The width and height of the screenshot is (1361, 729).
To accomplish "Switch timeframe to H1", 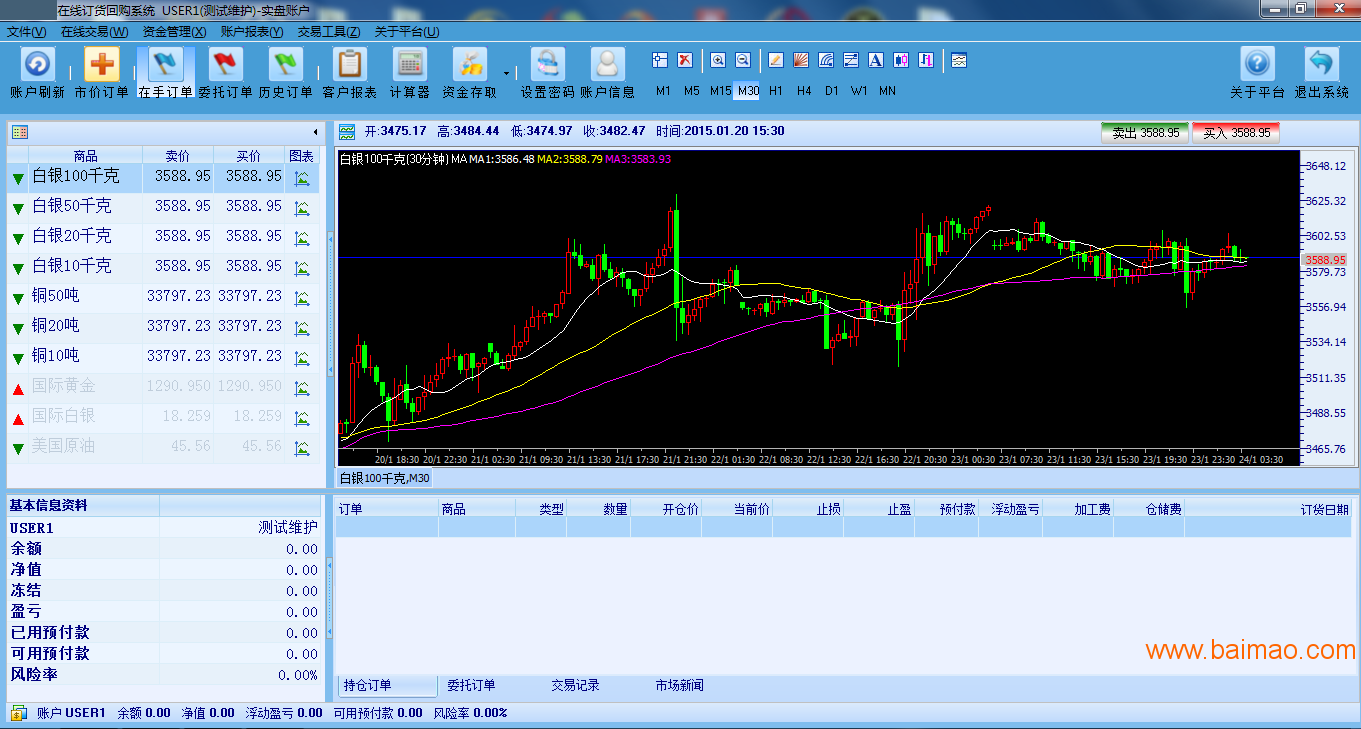I will 776,91.
